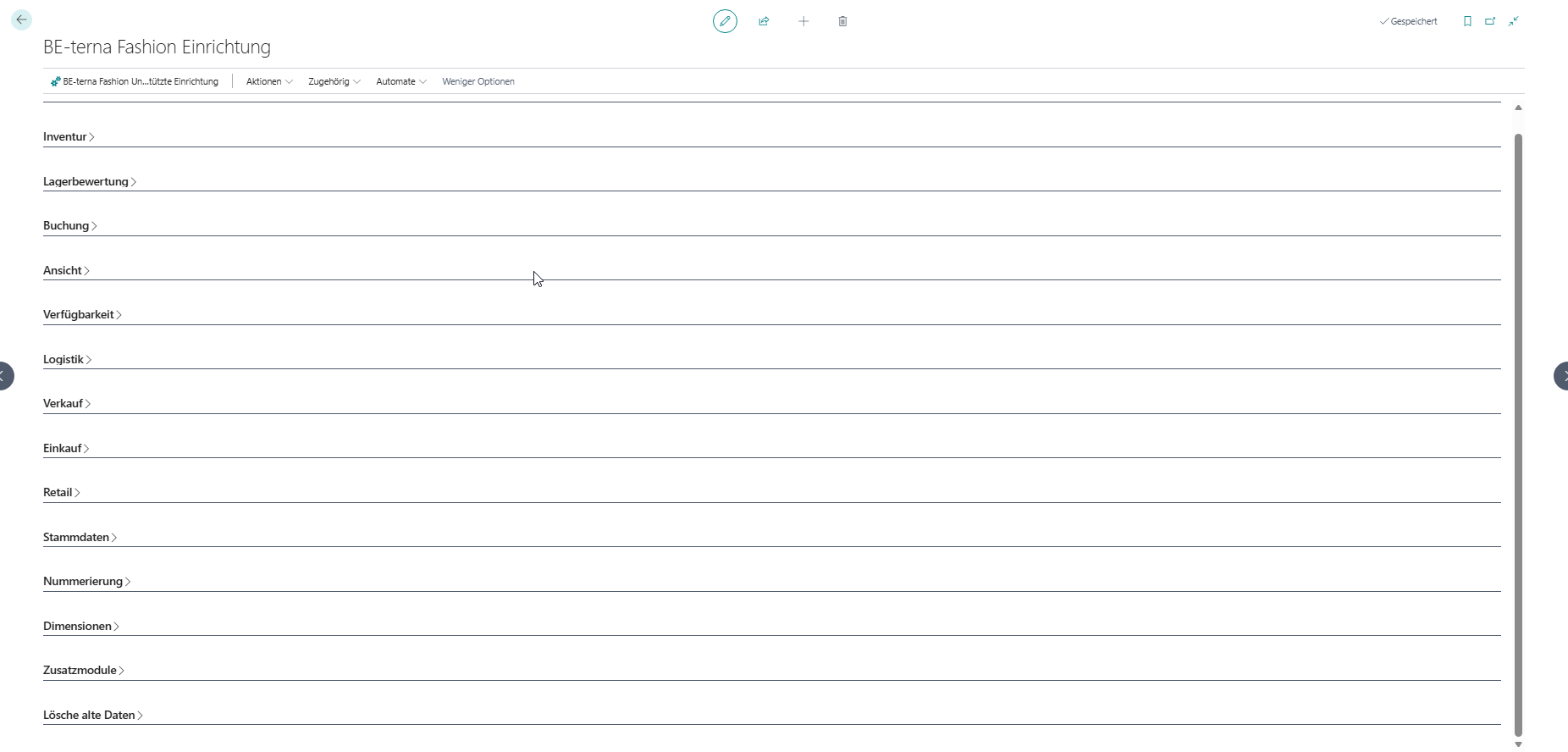Go to previous record with left arrow
The height and width of the screenshot is (752, 1568).
pyautogui.click(x=4, y=376)
